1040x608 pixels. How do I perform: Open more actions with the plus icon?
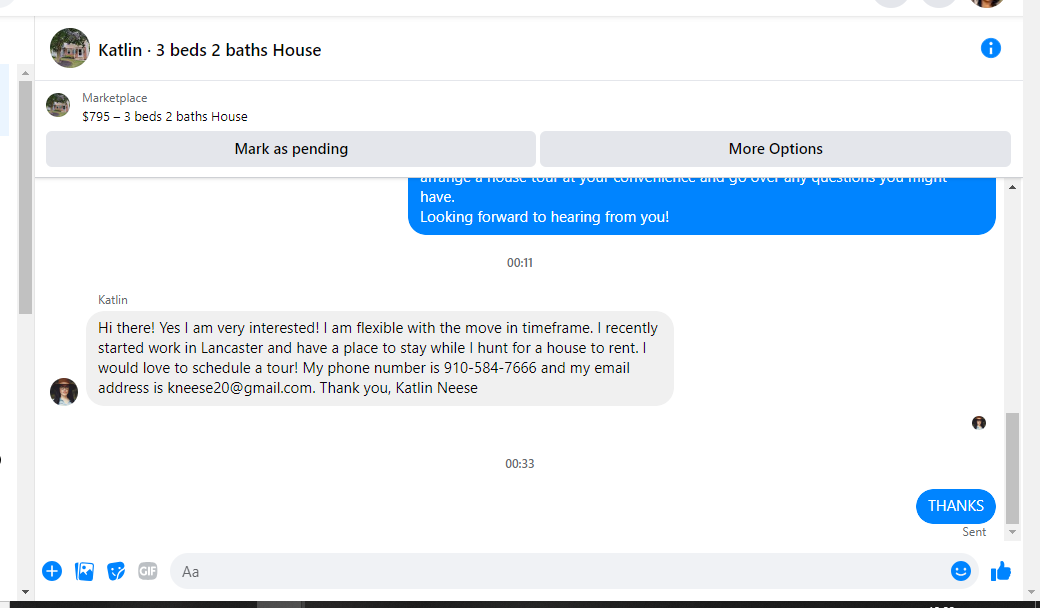tap(52, 571)
